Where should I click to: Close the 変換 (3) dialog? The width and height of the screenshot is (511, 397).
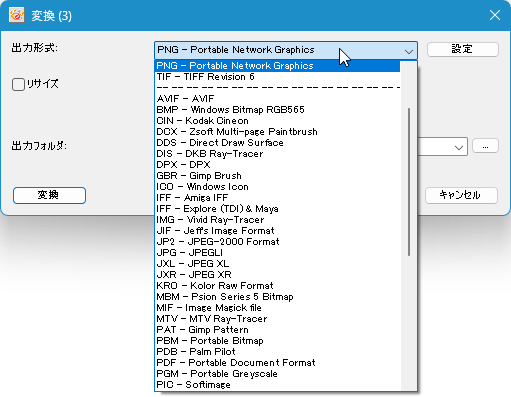tap(495, 15)
